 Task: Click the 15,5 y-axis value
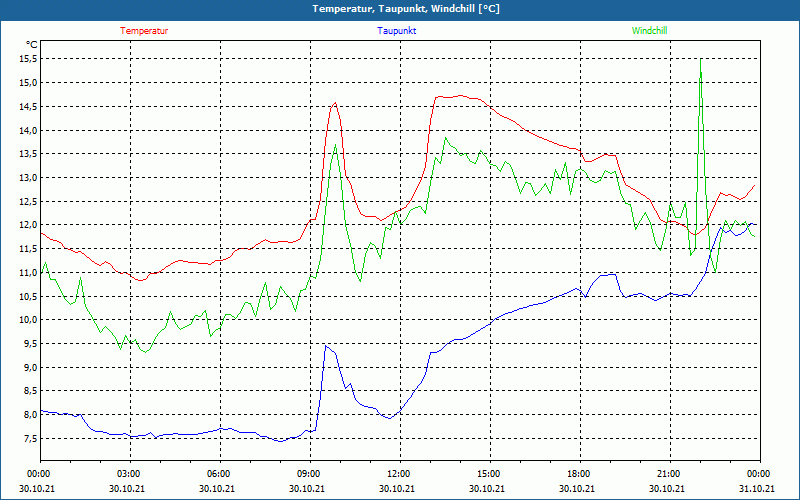pyautogui.click(x=29, y=59)
